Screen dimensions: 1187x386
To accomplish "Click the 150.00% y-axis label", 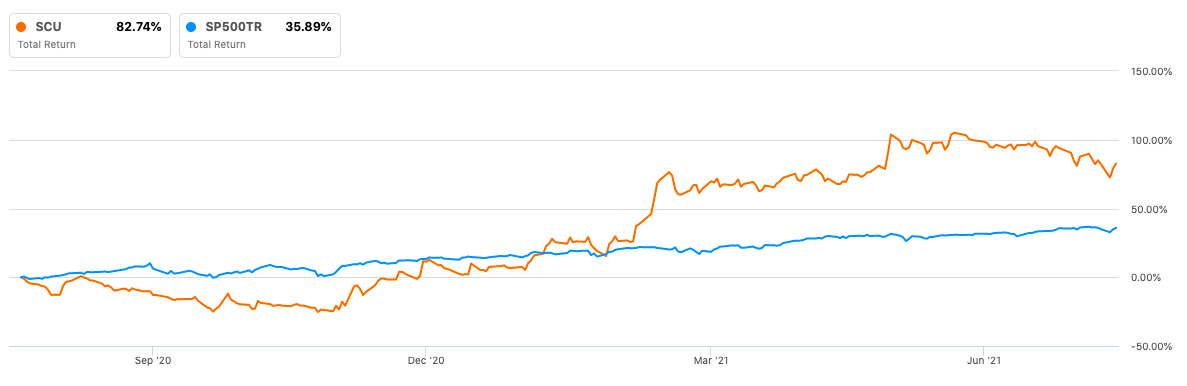I will coord(1149,72).
